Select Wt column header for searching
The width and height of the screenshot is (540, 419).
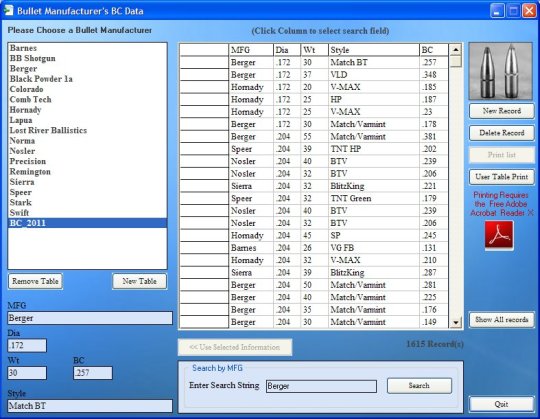click(x=314, y=50)
